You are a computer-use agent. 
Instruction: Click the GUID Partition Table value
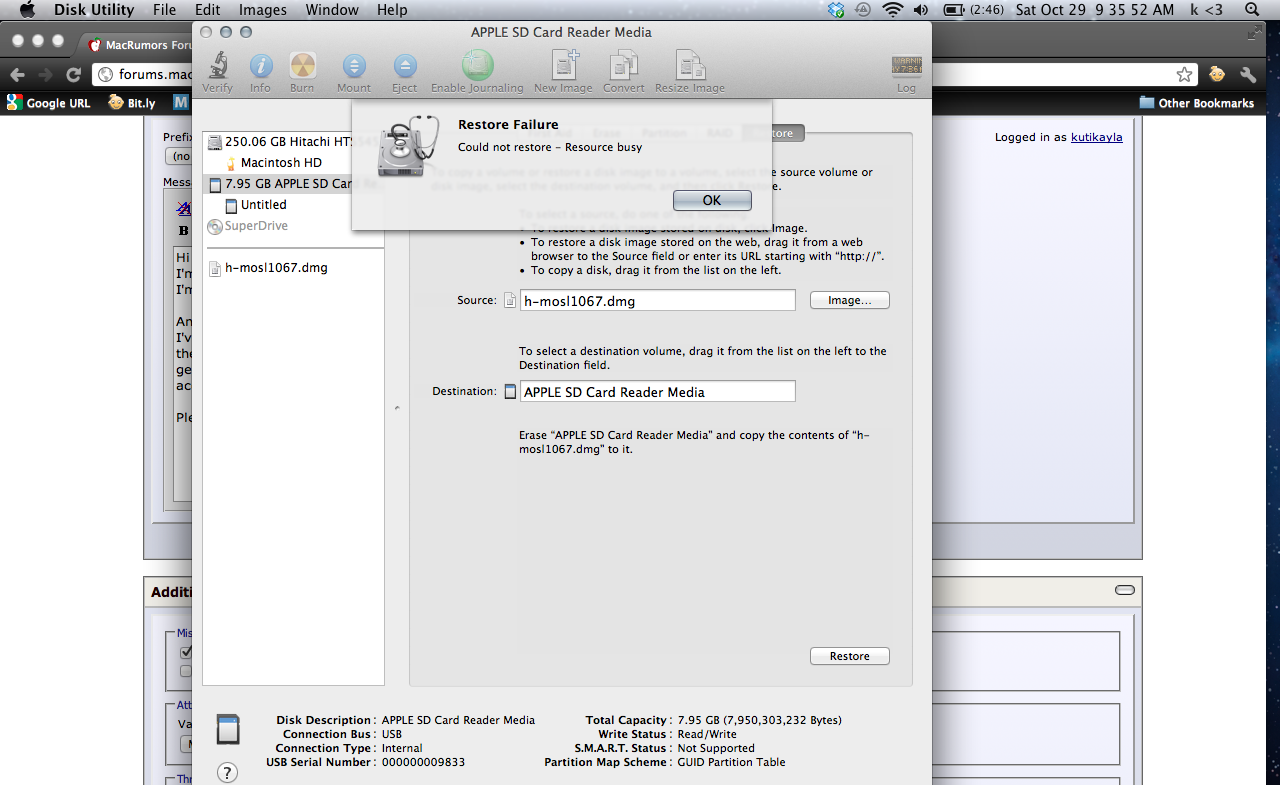[x=731, y=762]
